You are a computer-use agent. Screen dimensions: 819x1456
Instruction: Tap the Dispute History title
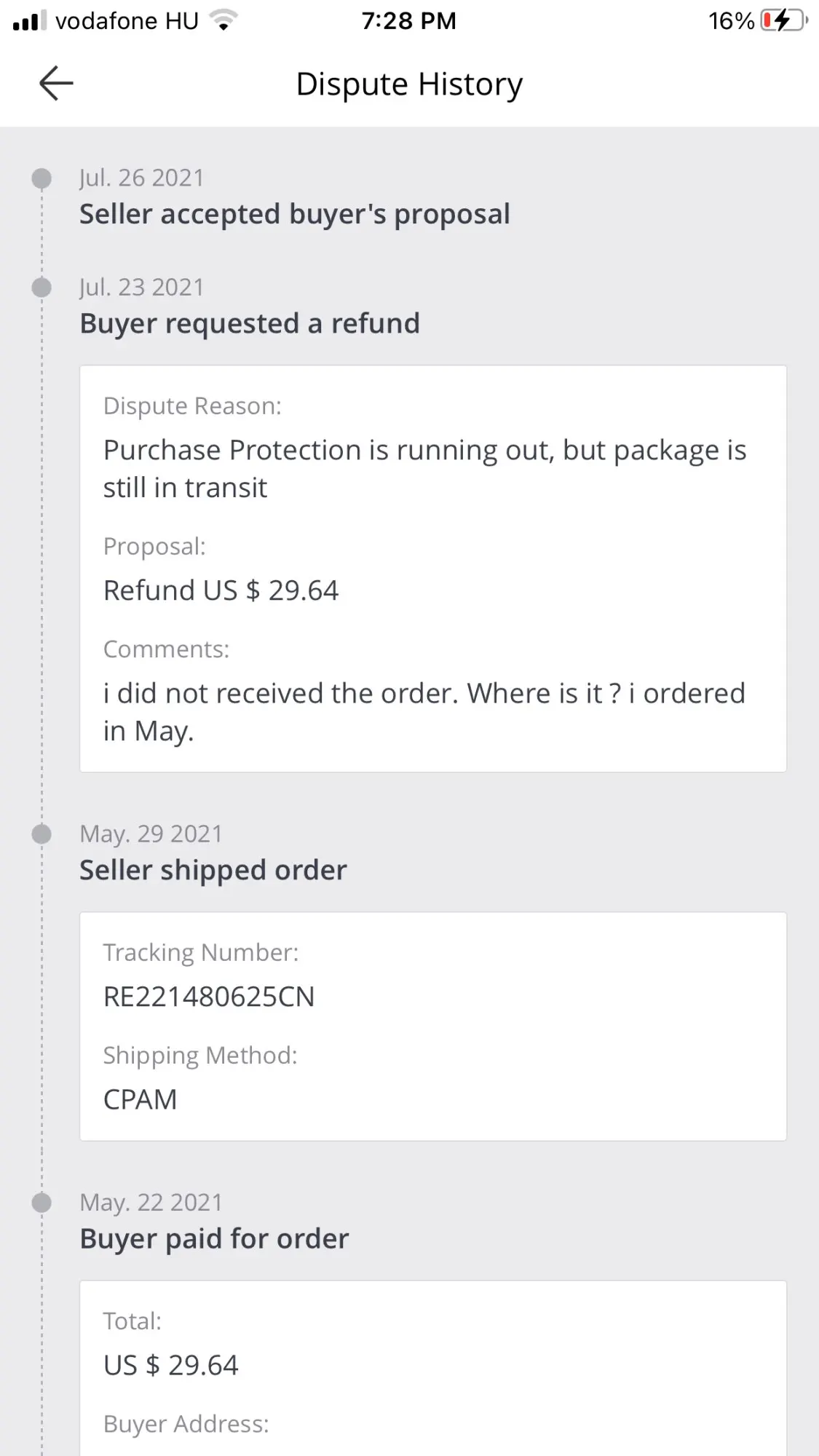[x=409, y=84]
